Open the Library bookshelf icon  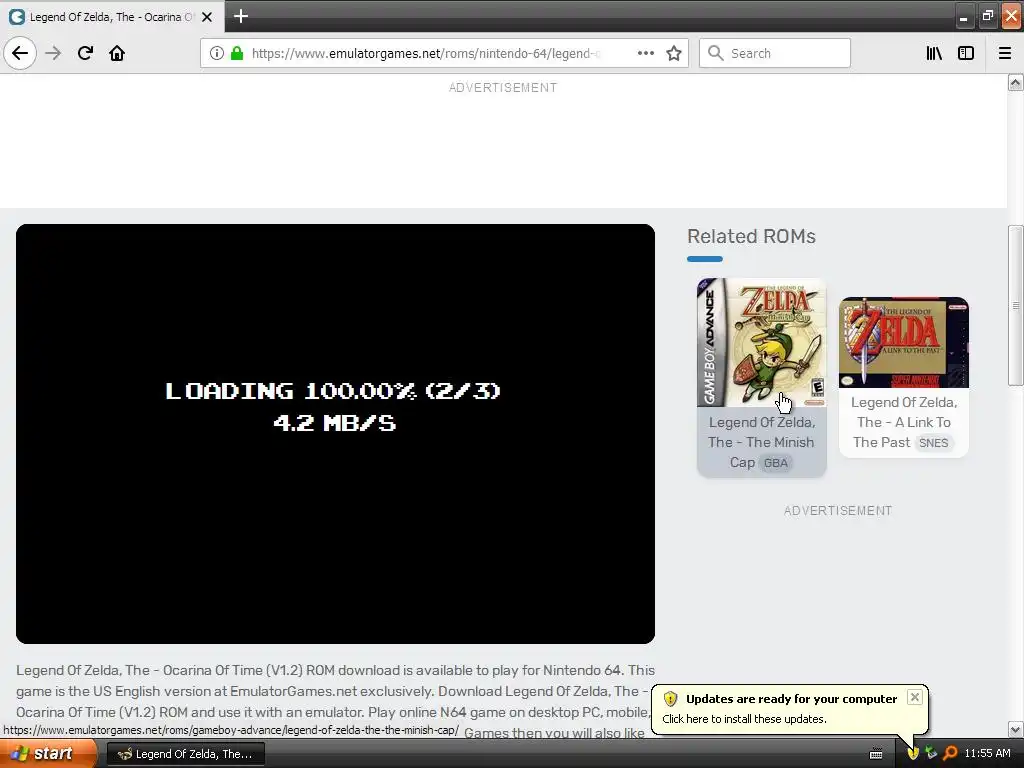pos(934,53)
